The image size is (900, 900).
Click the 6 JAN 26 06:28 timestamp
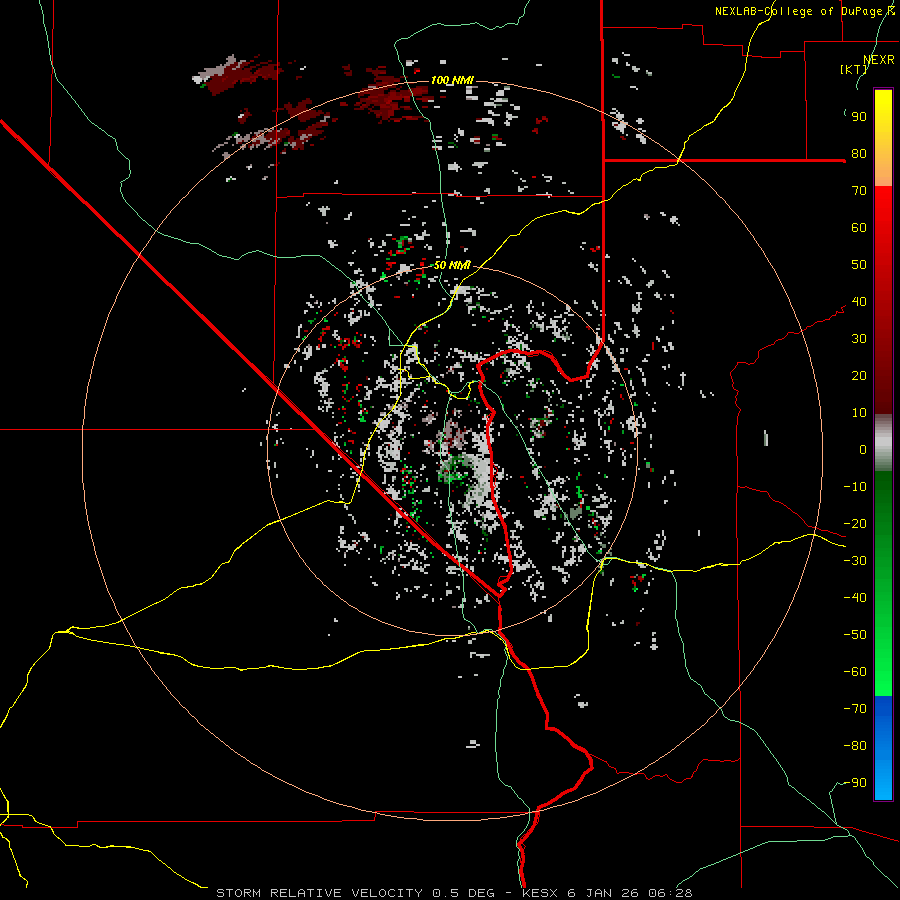(x=630, y=893)
